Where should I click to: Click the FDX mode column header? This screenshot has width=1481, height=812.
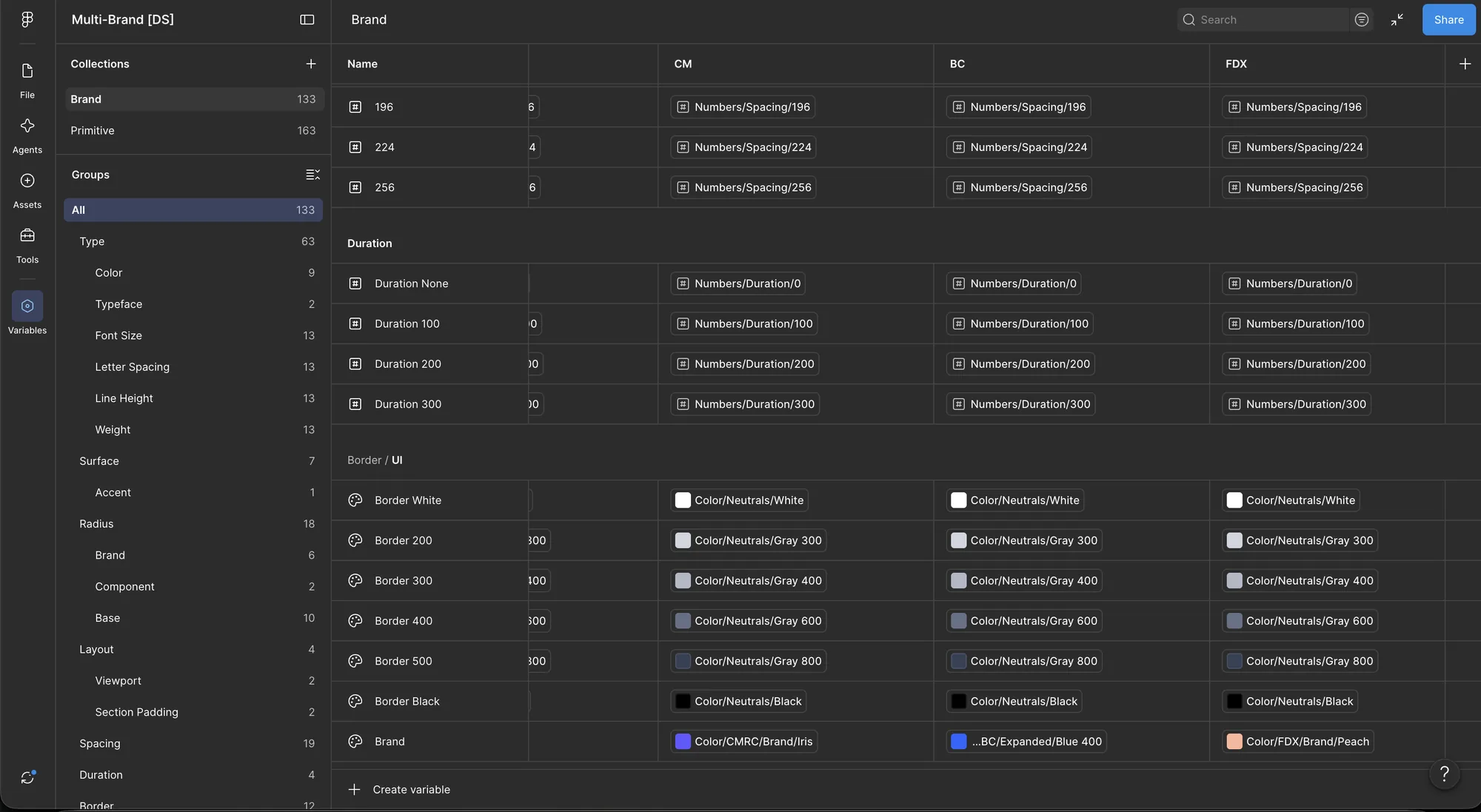pos(1327,64)
